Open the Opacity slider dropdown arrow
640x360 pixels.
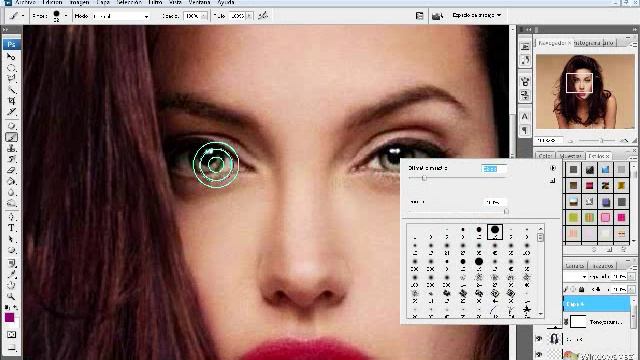pyautogui.click(x=204, y=16)
